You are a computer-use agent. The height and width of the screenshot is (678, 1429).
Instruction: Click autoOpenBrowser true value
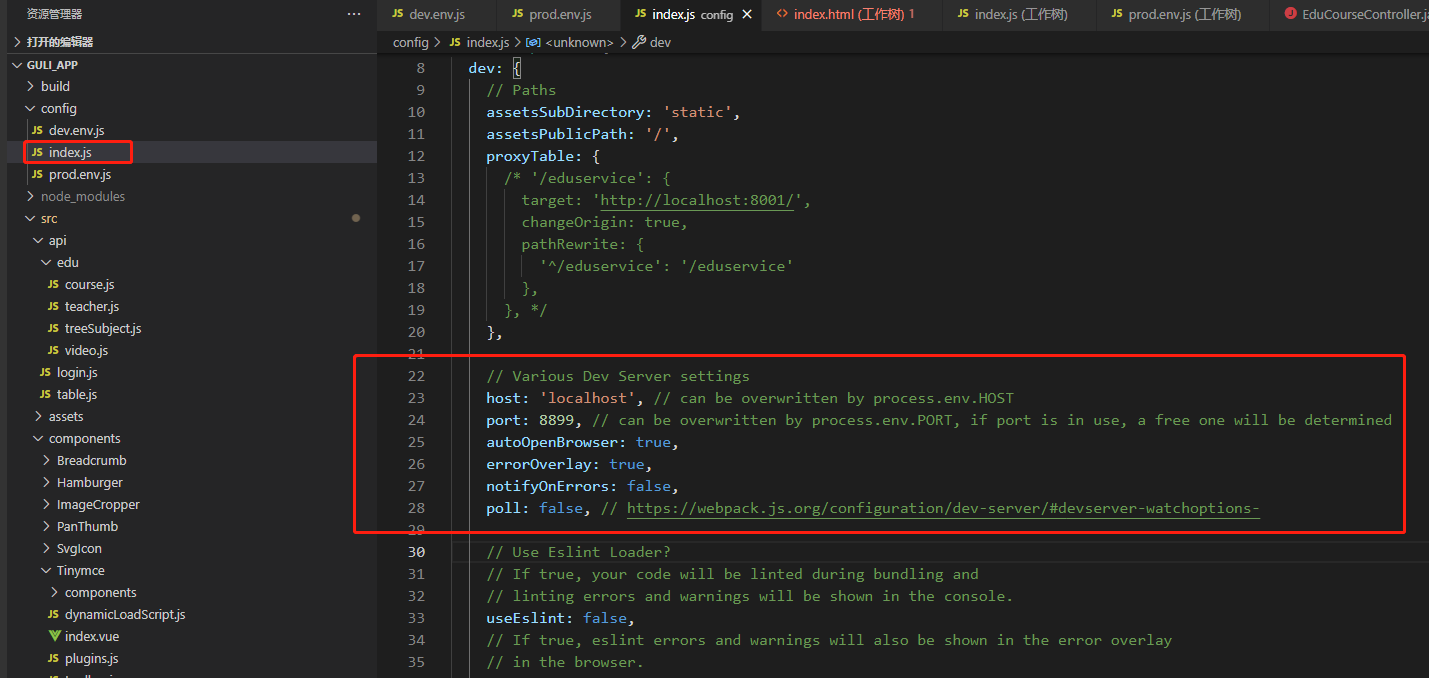pos(653,442)
